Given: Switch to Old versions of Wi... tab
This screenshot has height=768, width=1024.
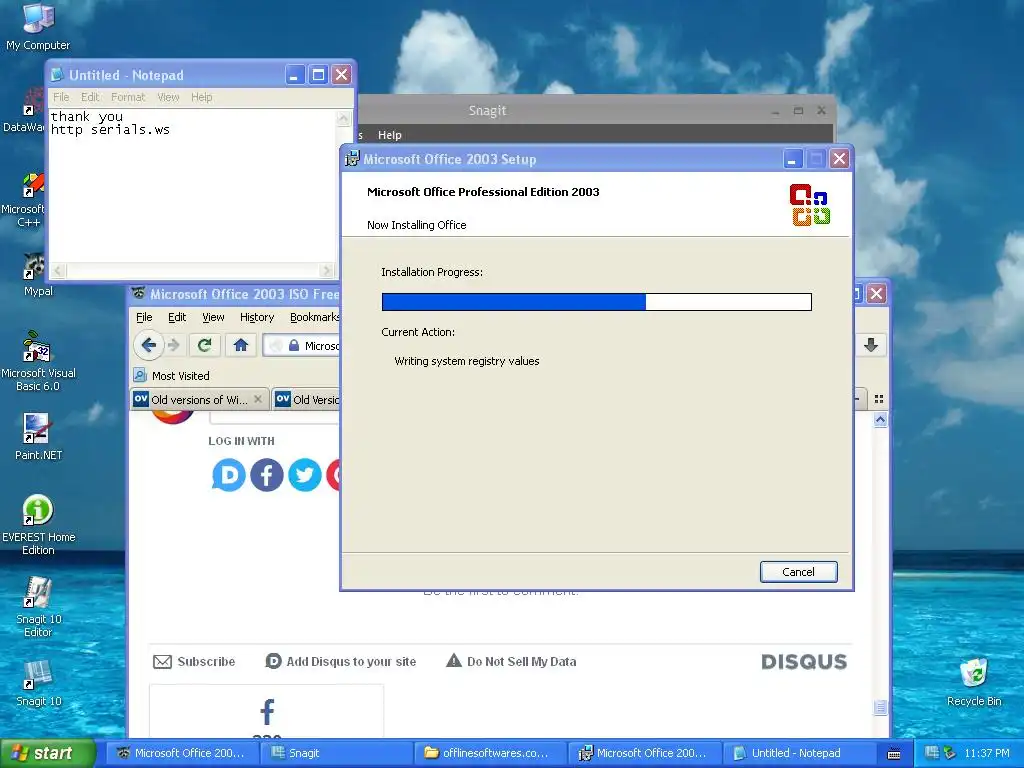Looking at the screenshot, I should pyautogui.click(x=199, y=400).
